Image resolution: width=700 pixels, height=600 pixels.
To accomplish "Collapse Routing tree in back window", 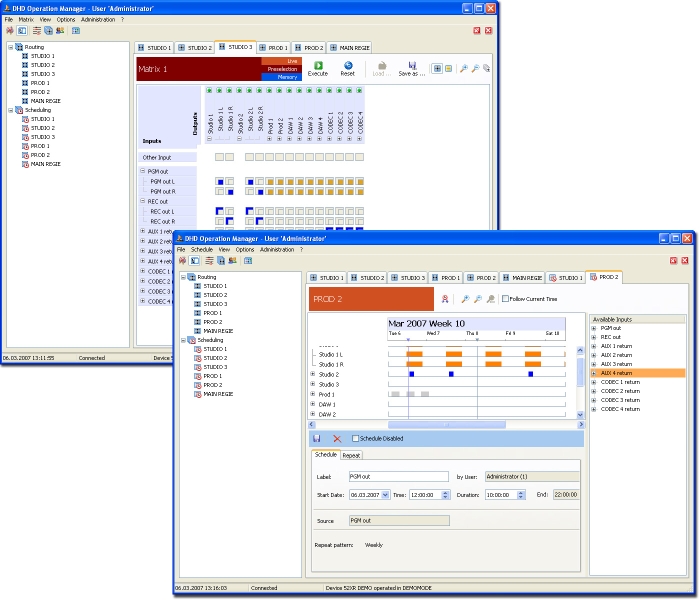I will tap(11, 47).
